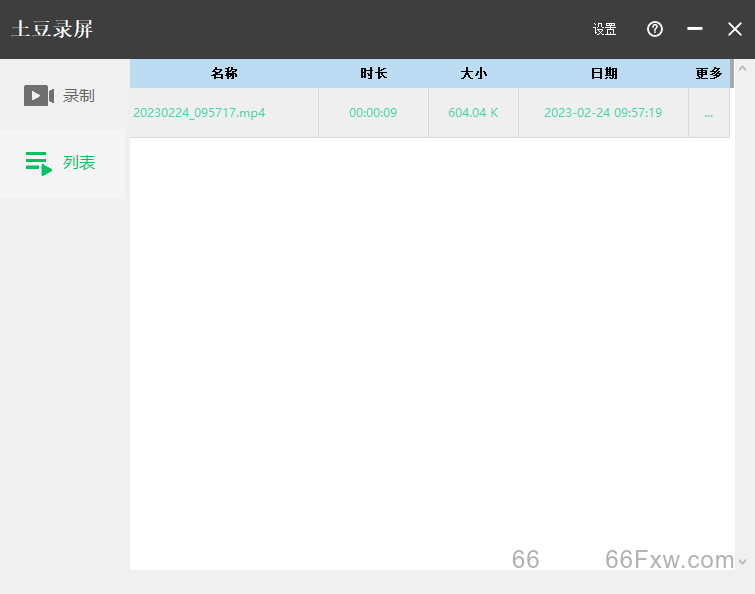Sort by 名称 column header
The width and height of the screenshot is (755, 594).
coord(224,74)
